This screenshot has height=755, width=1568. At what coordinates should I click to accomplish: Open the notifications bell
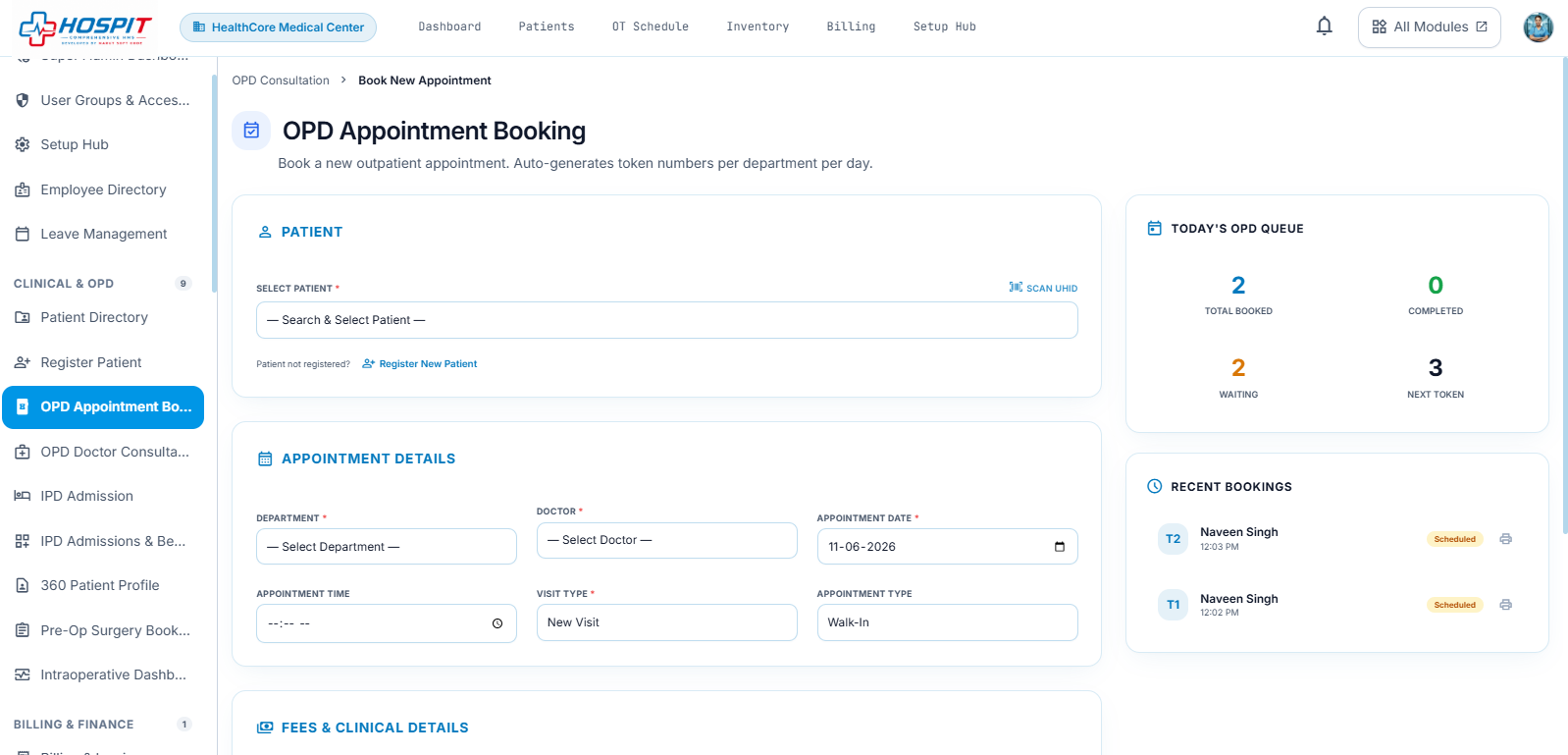pos(1324,27)
